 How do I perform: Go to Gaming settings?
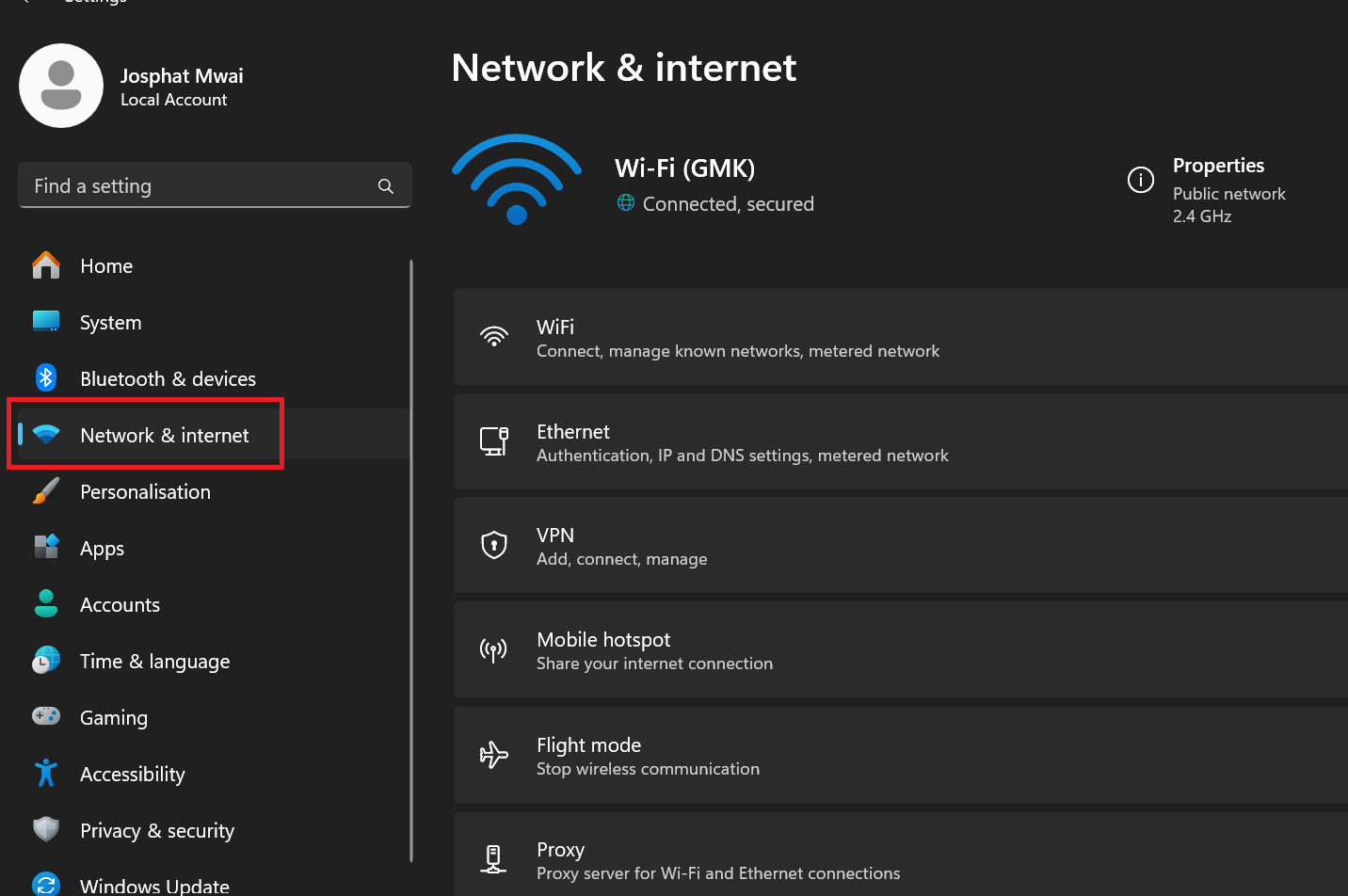[x=214, y=717]
